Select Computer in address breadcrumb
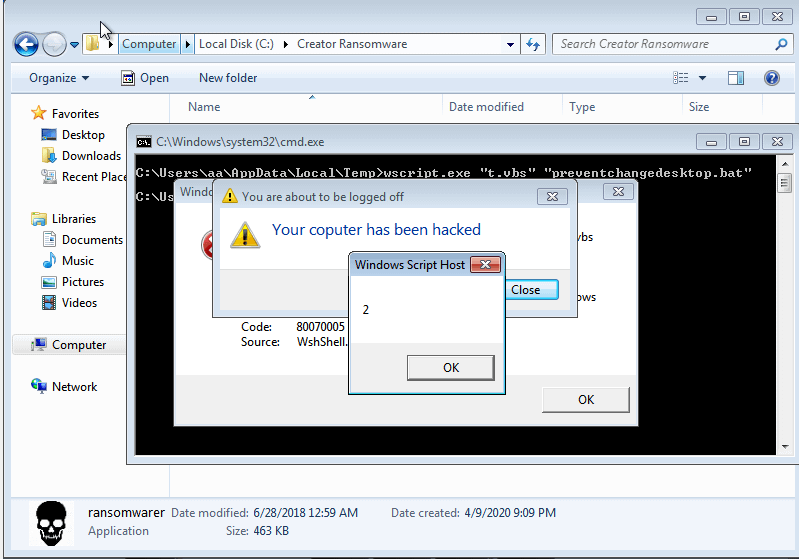The image size is (799, 559). click(x=149, y=44)
